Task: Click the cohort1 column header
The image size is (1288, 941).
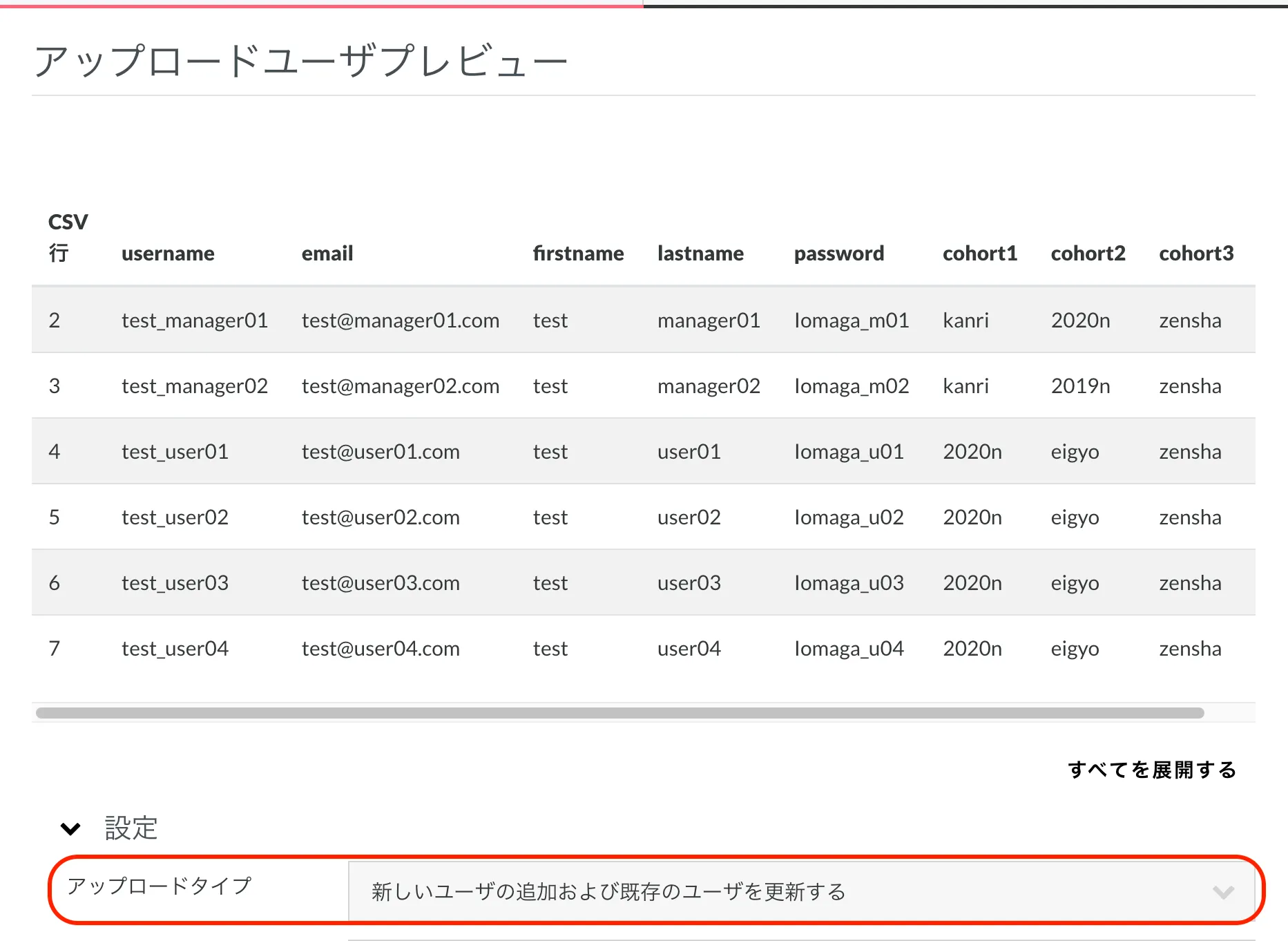Action: click(x=979, y=254)
